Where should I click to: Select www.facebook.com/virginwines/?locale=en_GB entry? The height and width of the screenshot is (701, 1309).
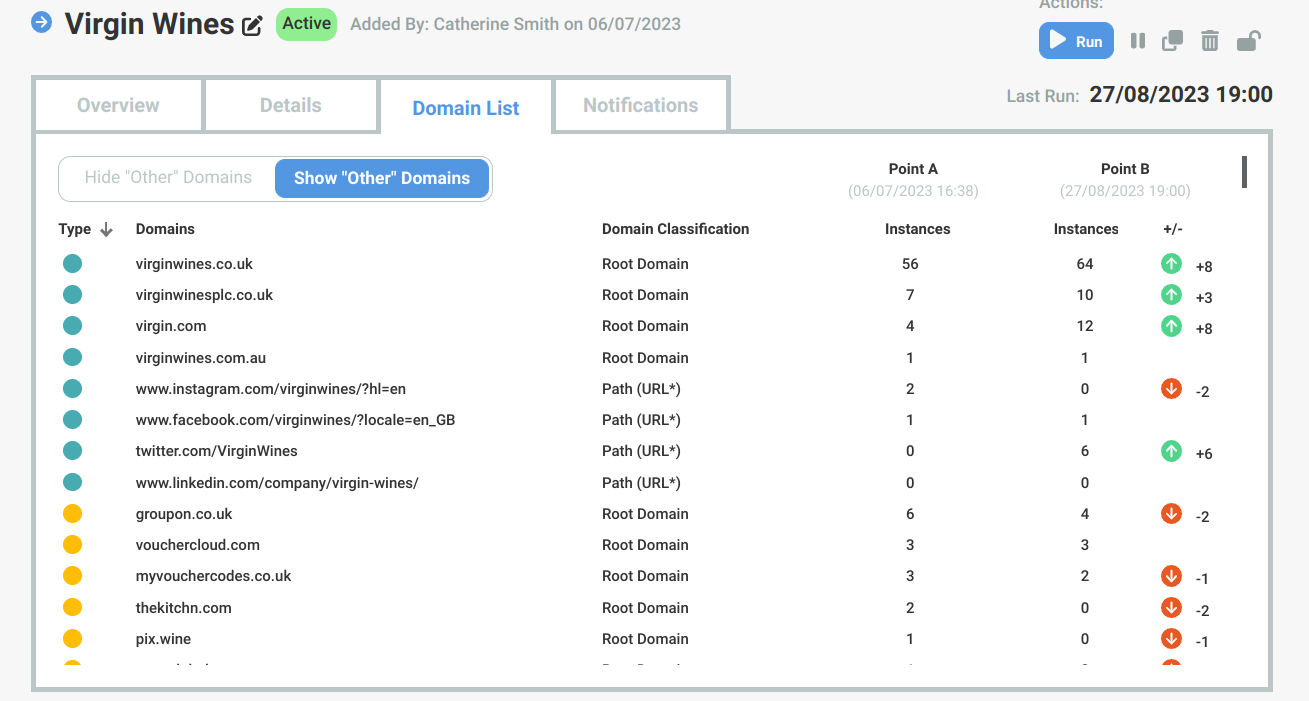pyautogui.click(x=296, y=420)
